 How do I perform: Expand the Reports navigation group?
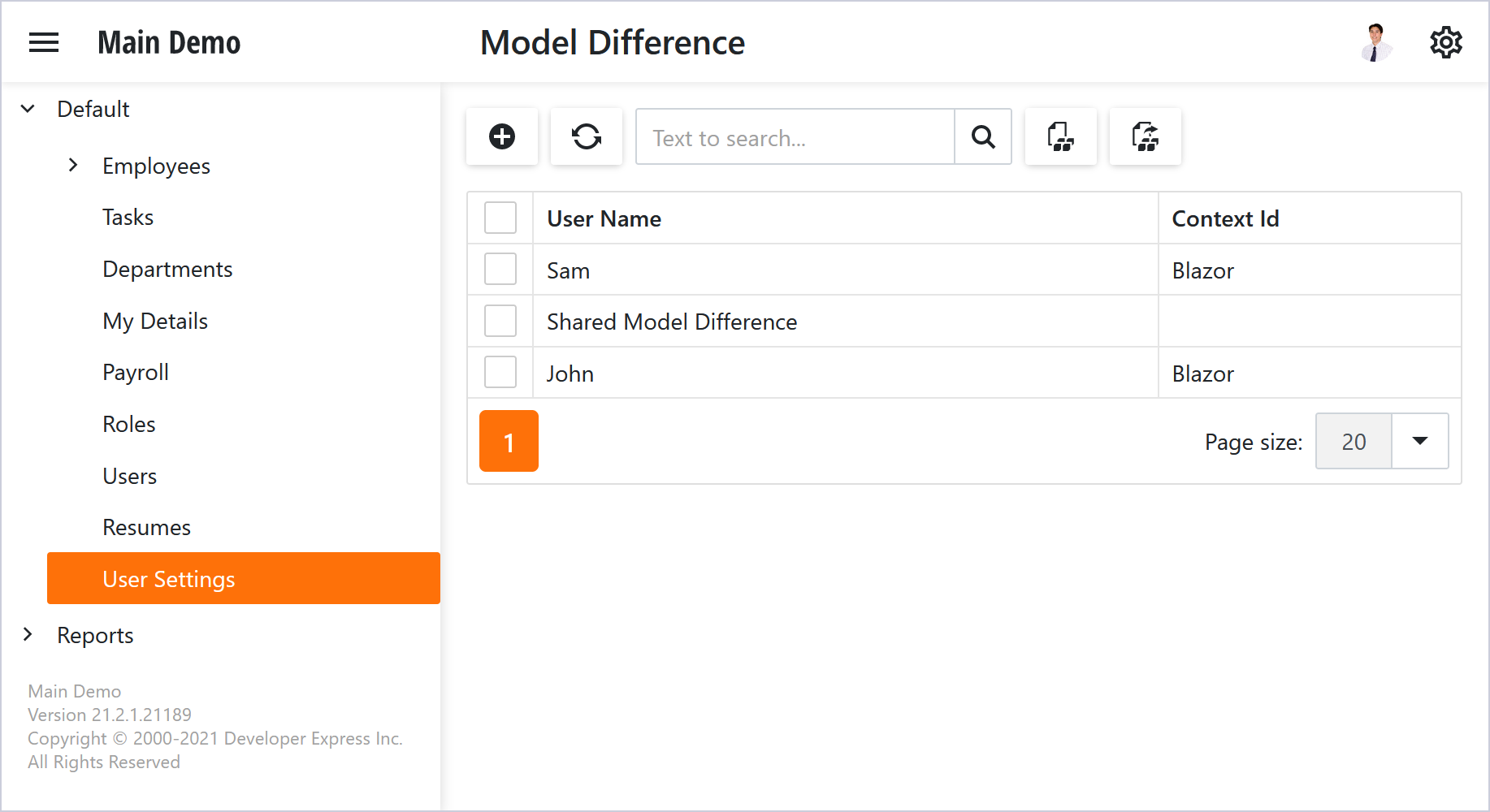(28, 635)
